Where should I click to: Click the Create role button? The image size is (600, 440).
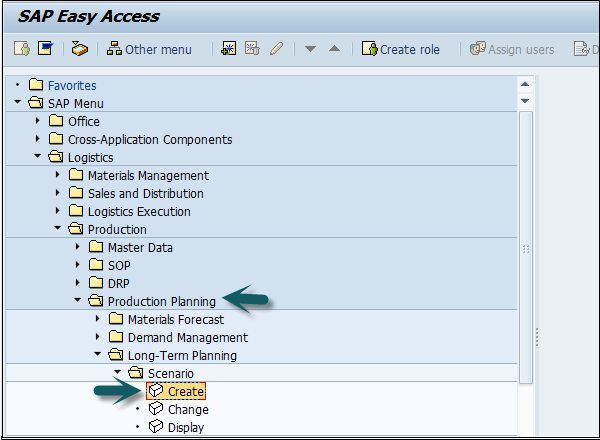[x=401, y=48]
